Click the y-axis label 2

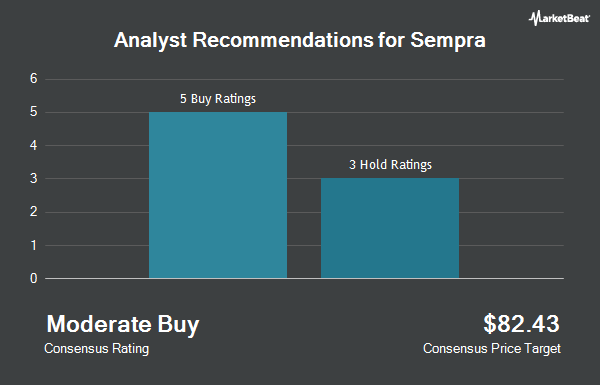[34, 212]
